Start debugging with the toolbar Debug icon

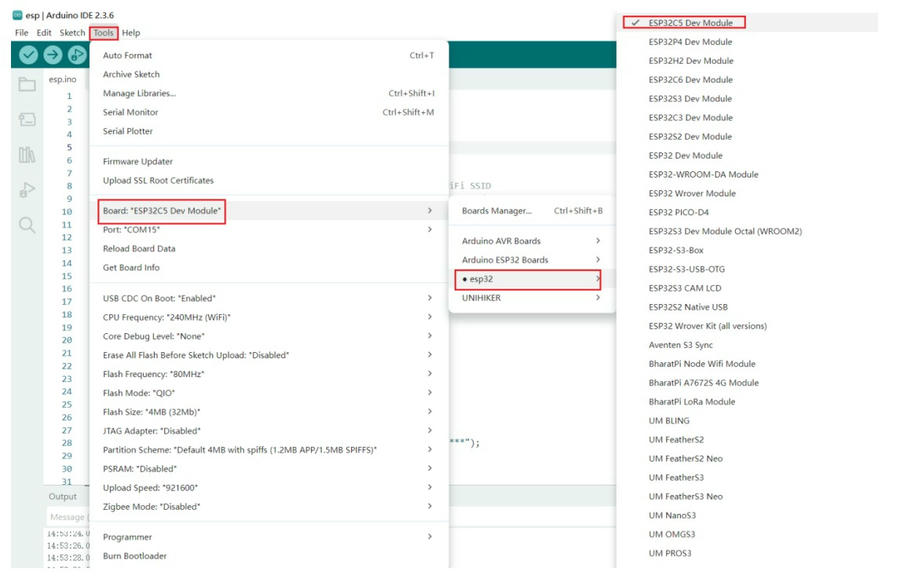coord(77,55)
